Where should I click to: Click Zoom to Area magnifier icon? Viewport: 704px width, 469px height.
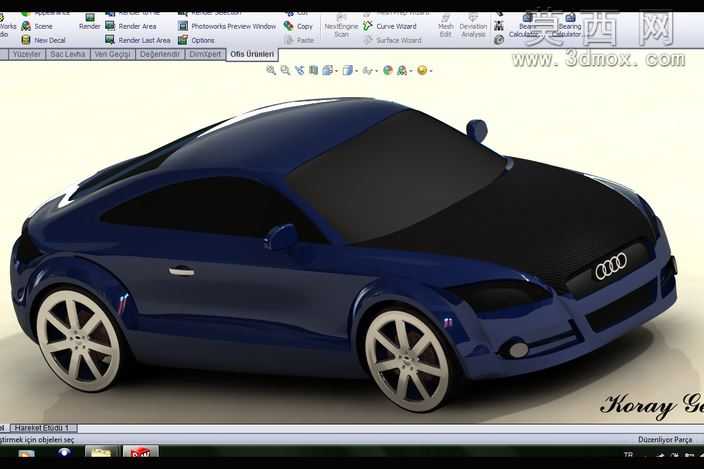[x=285, y=70]
